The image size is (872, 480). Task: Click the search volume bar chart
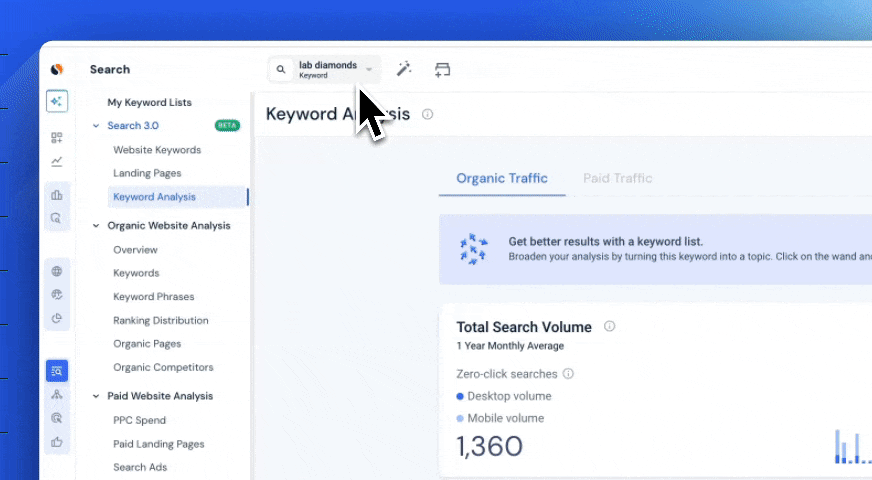[850, 446]
